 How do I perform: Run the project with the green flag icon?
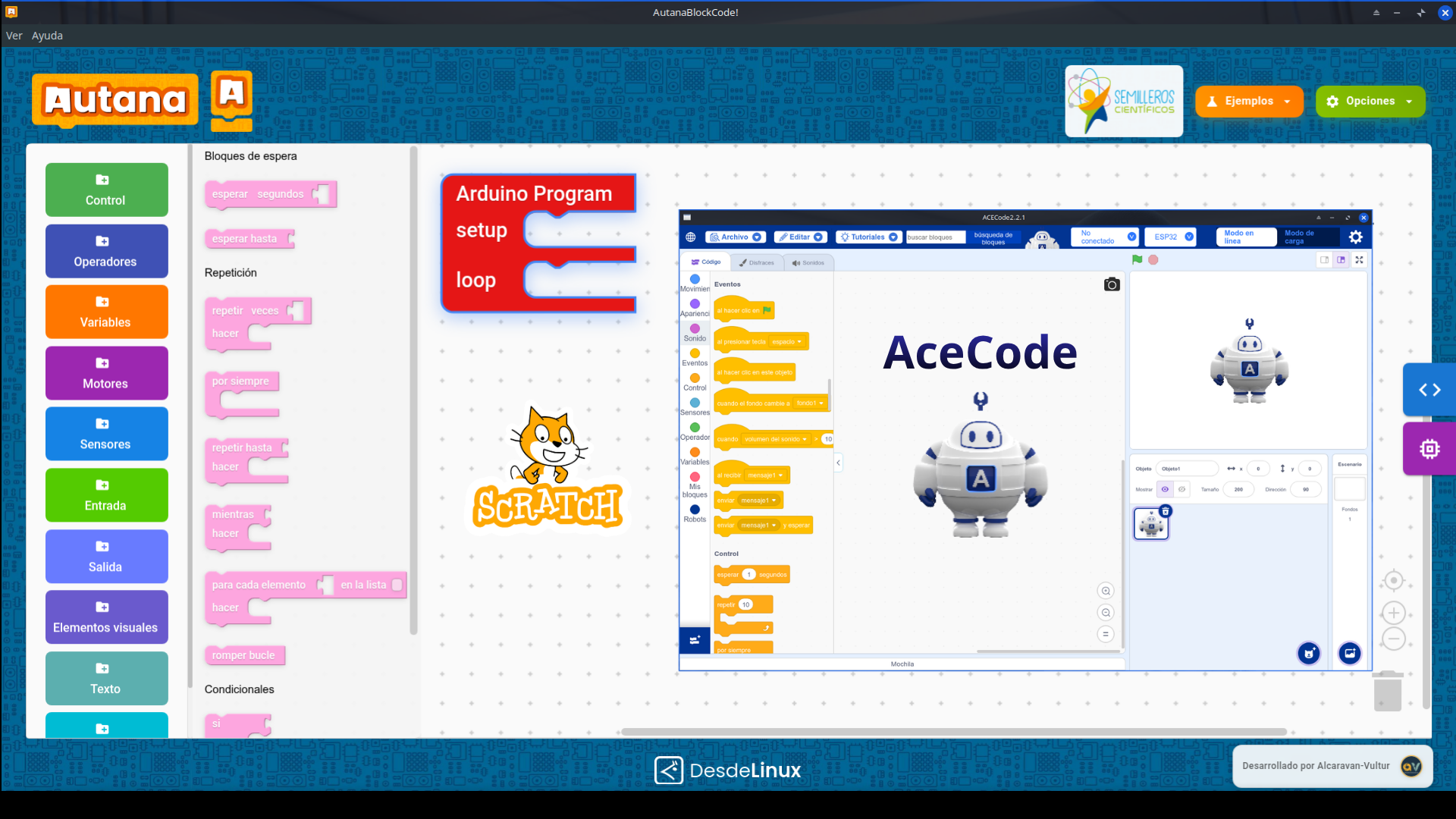[x=1137, y=259]
